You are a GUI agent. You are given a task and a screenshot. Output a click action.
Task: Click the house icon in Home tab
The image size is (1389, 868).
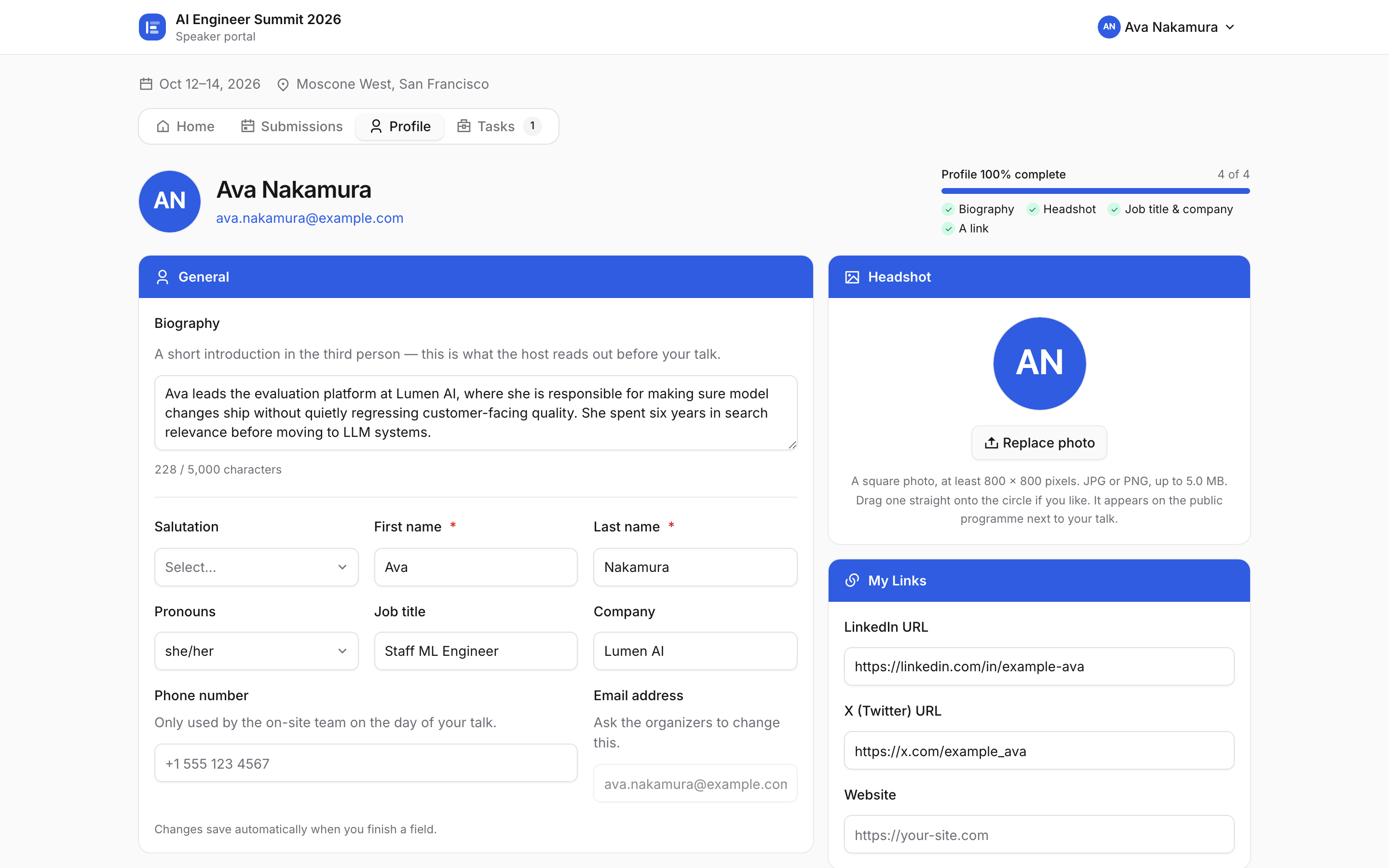pos(163,126)
